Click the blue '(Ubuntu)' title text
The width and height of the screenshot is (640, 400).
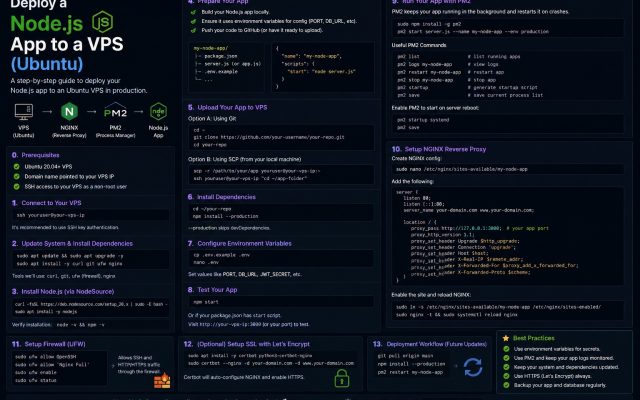(47, 64)
